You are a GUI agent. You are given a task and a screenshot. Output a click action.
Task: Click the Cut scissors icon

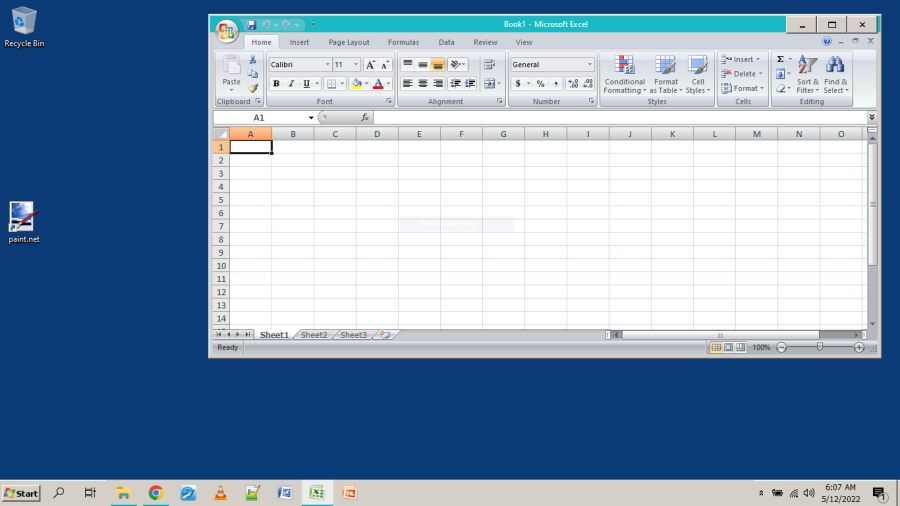coord(253,60)
